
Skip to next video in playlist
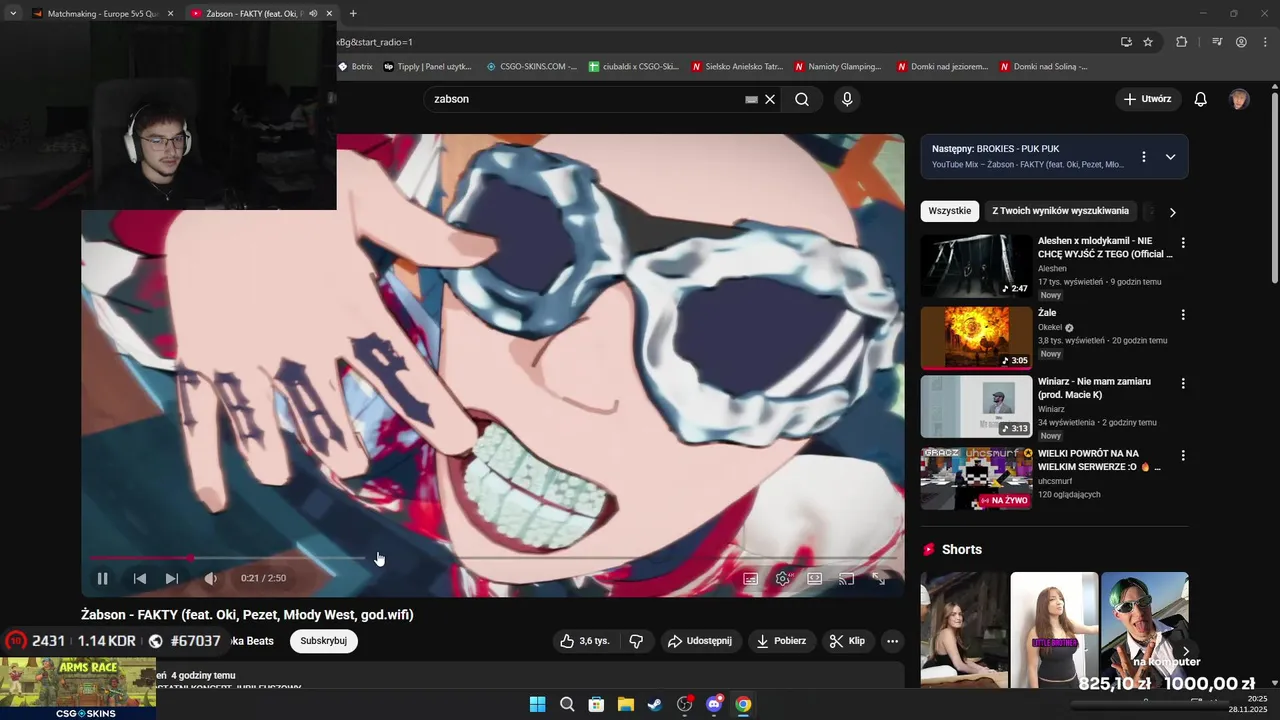click(172, 578)
